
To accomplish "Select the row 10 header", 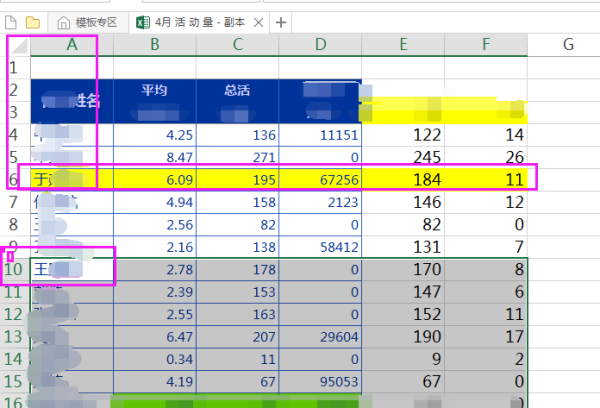I will click(x=17, y=269).
